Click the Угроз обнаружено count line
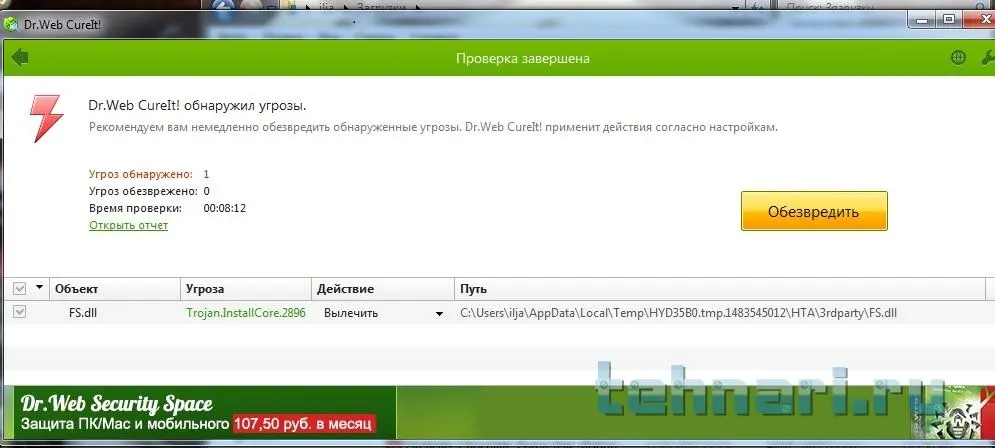 pyautogui.click(x=149, y=174)
